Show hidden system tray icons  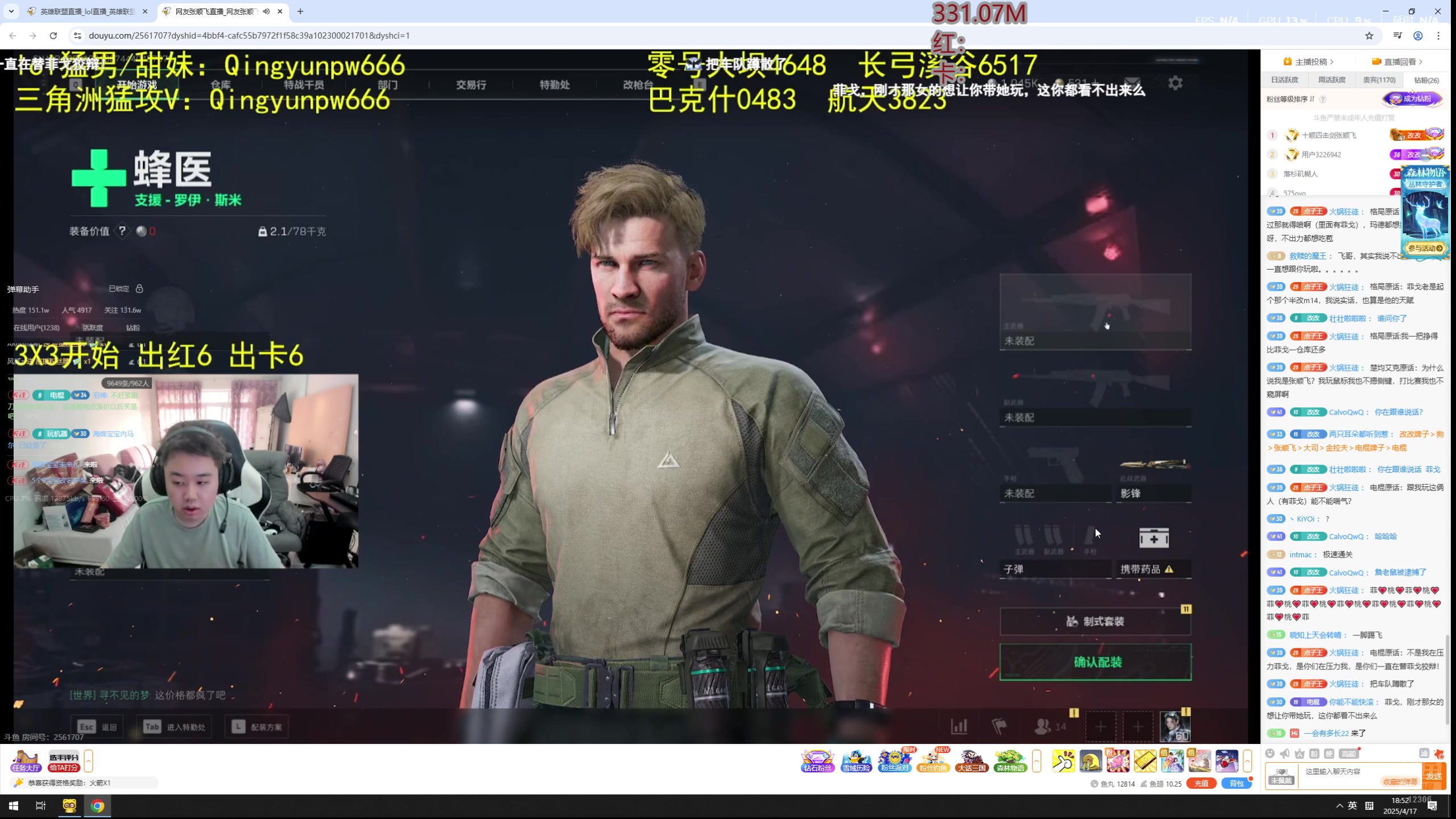[1339, 805]
